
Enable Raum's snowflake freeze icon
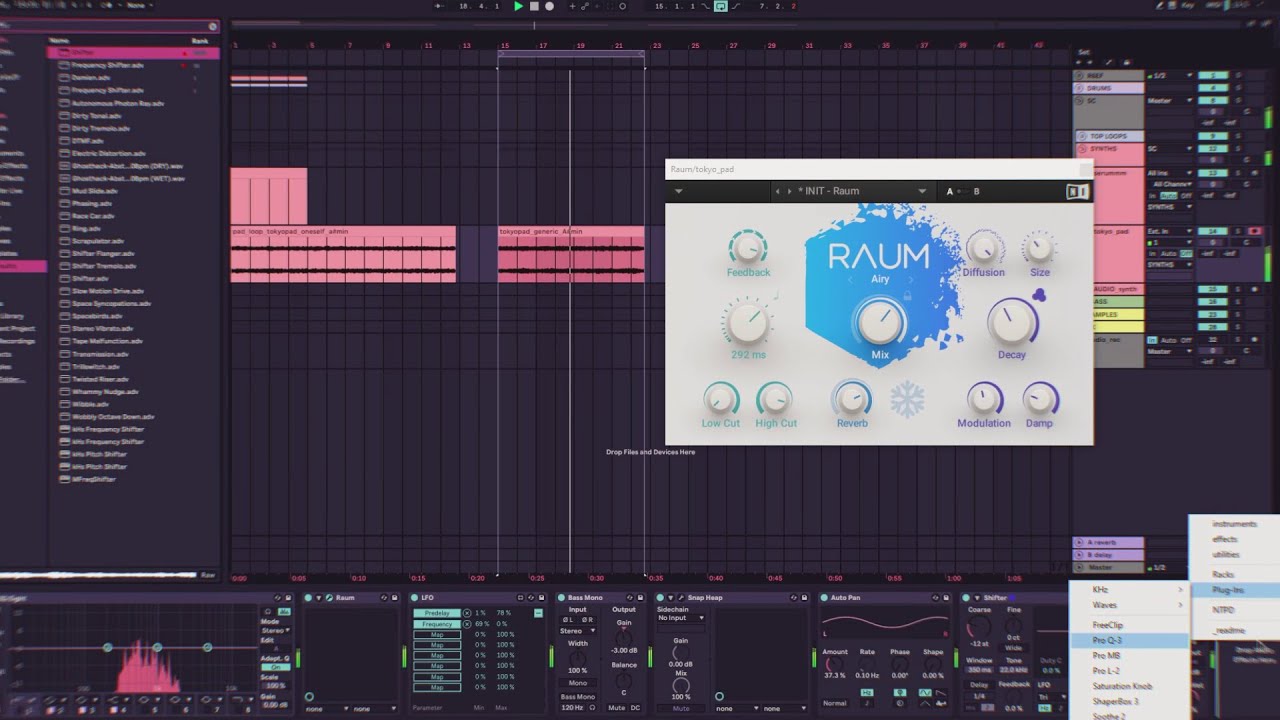tap(908, 400)
